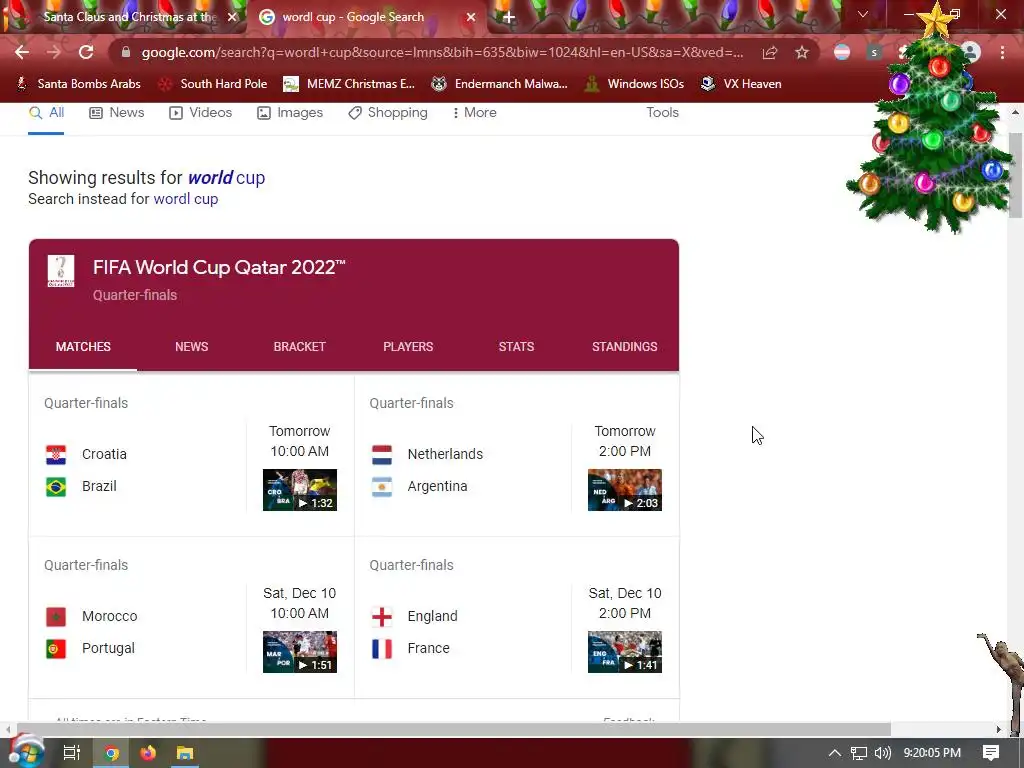Viewport: 1024px width, 768px height.
Task: Open South Hard Pole bookmark
Action: point(214,84)
